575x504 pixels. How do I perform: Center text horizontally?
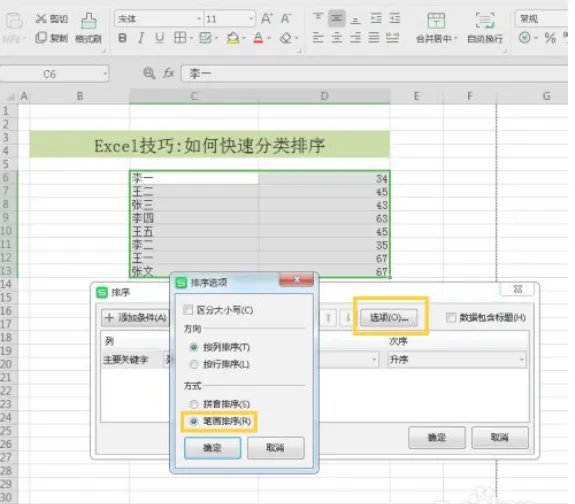[x=336, y=37]
